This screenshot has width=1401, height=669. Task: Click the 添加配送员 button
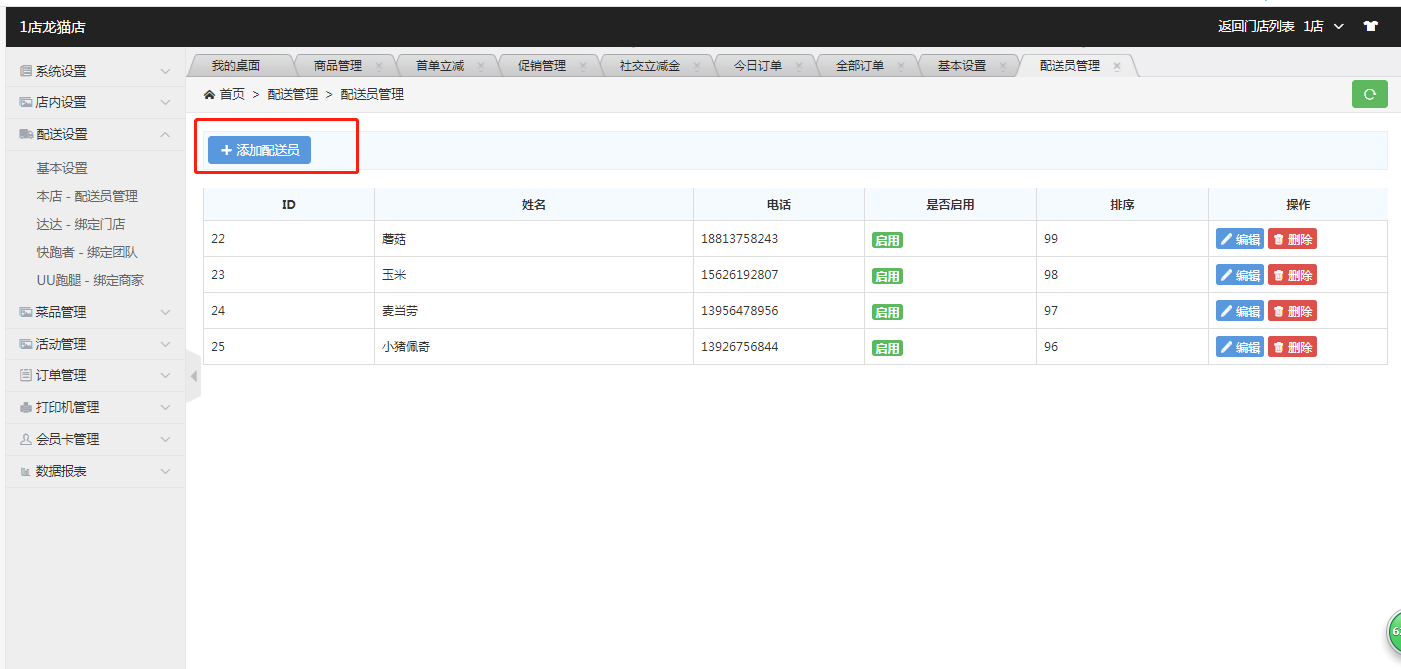tap(259, 150)
